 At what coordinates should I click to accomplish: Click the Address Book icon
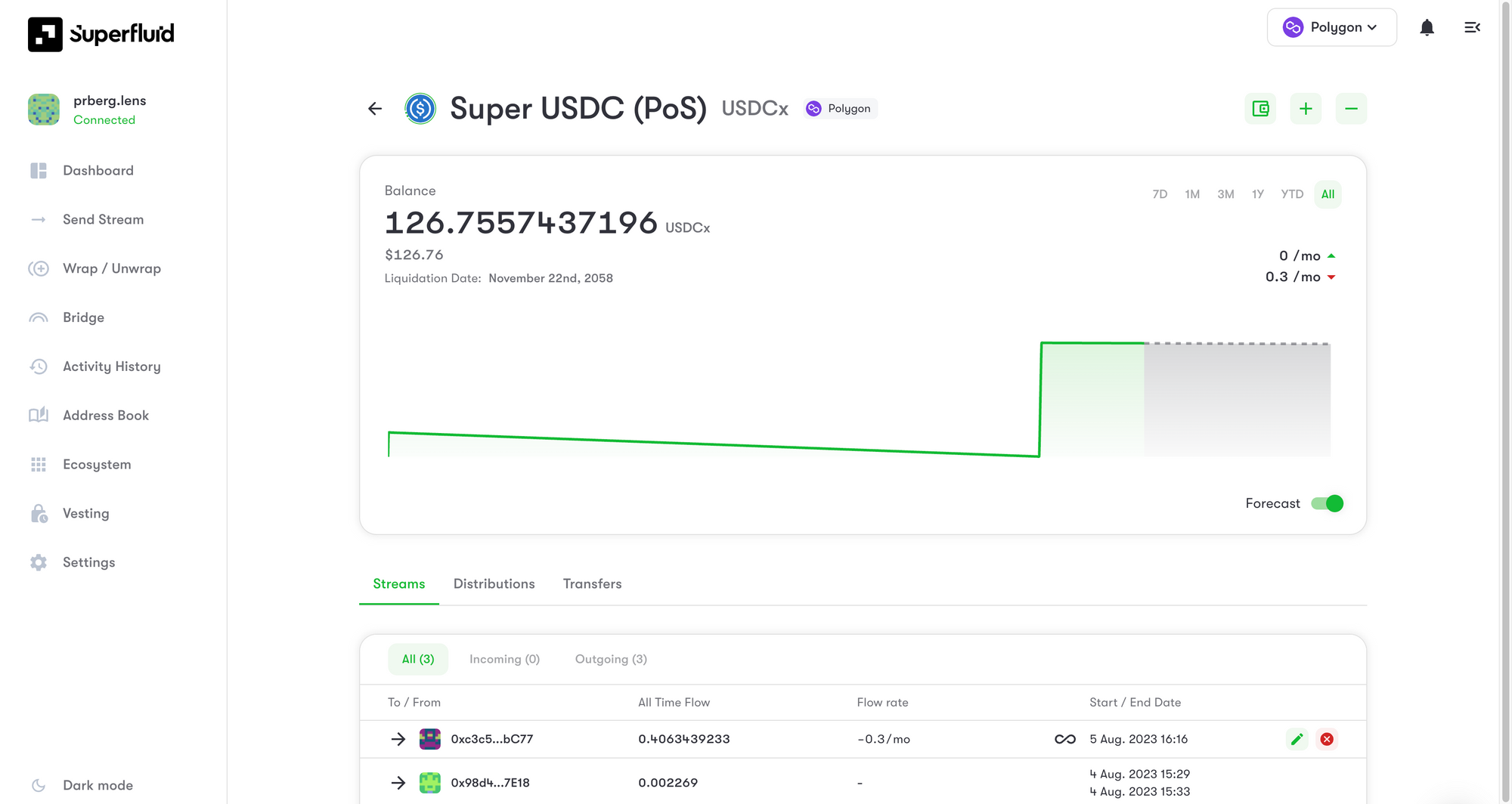point(39,416)
